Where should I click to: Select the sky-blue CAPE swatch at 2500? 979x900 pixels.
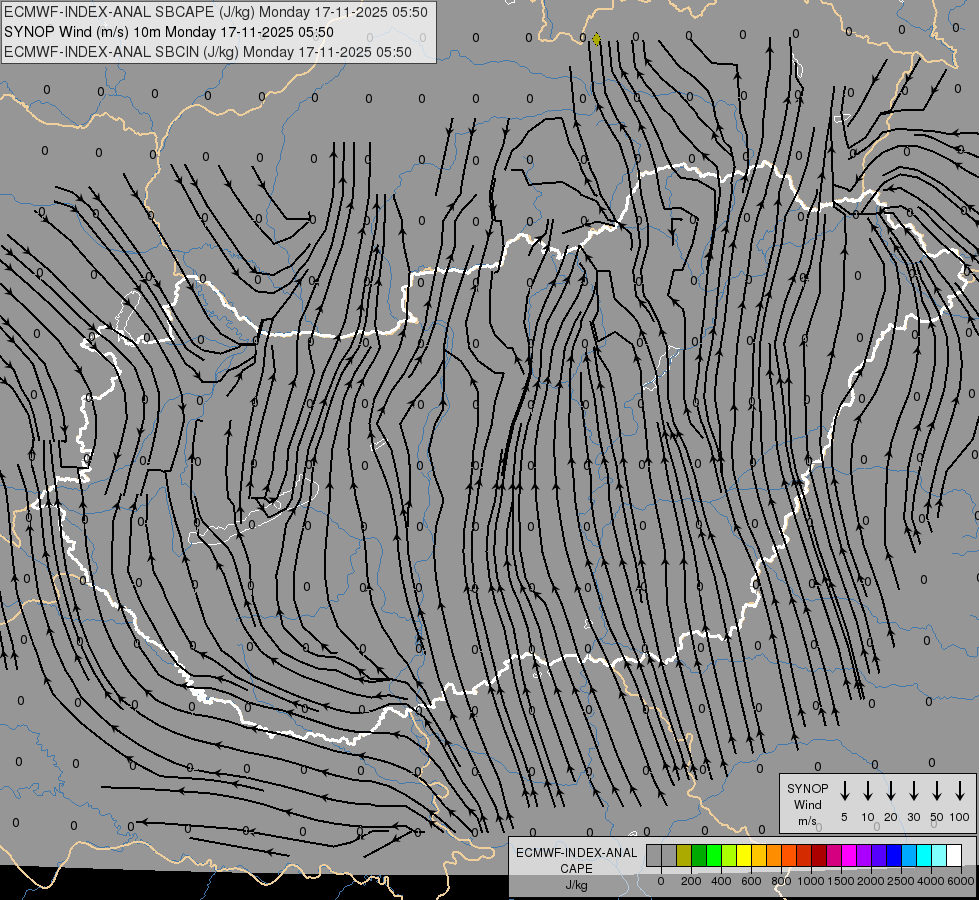(908, 855)
